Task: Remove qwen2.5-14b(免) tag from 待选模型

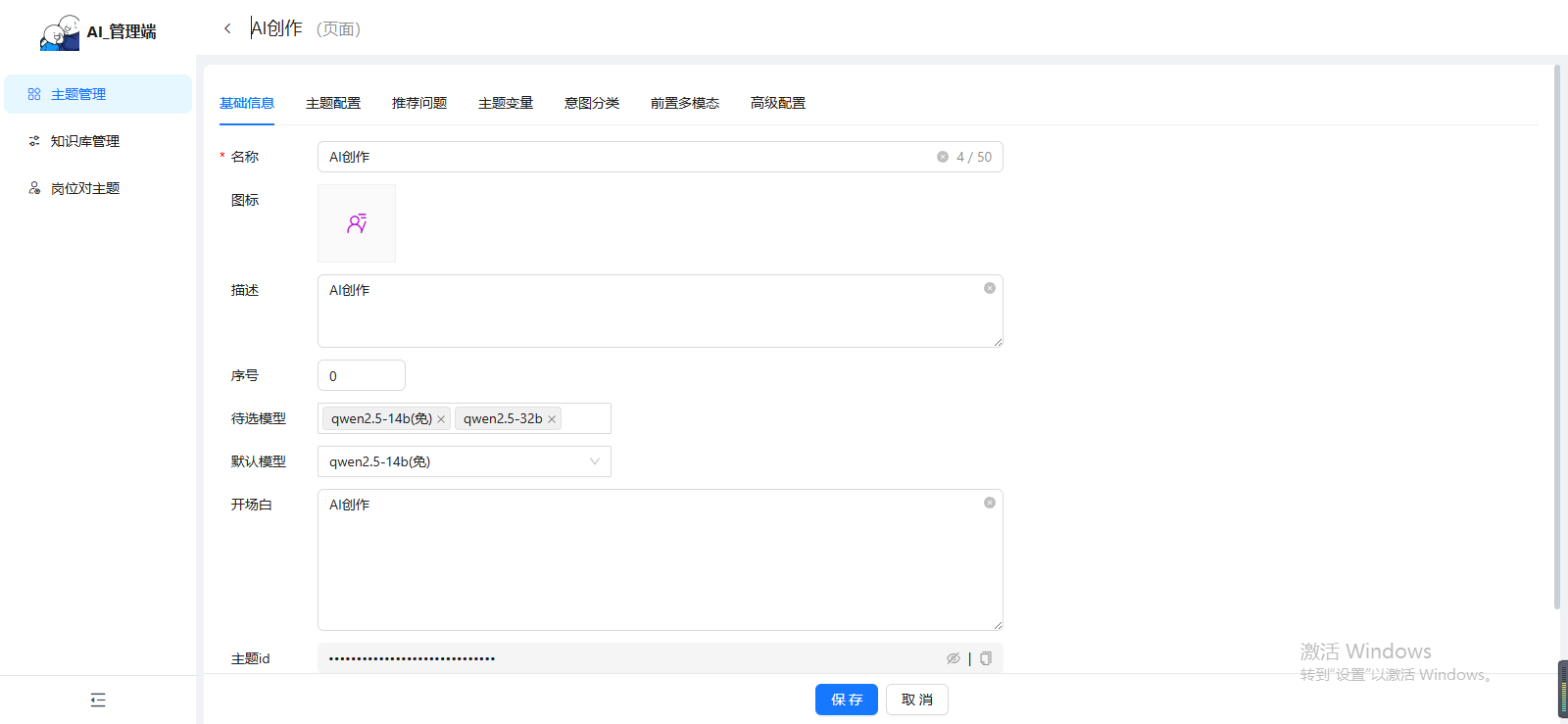Action: pos(441,419)
